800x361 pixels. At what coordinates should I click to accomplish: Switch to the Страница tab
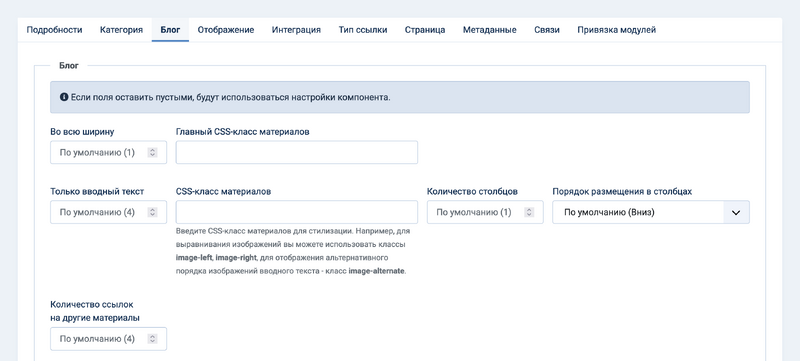click(425, 30)
